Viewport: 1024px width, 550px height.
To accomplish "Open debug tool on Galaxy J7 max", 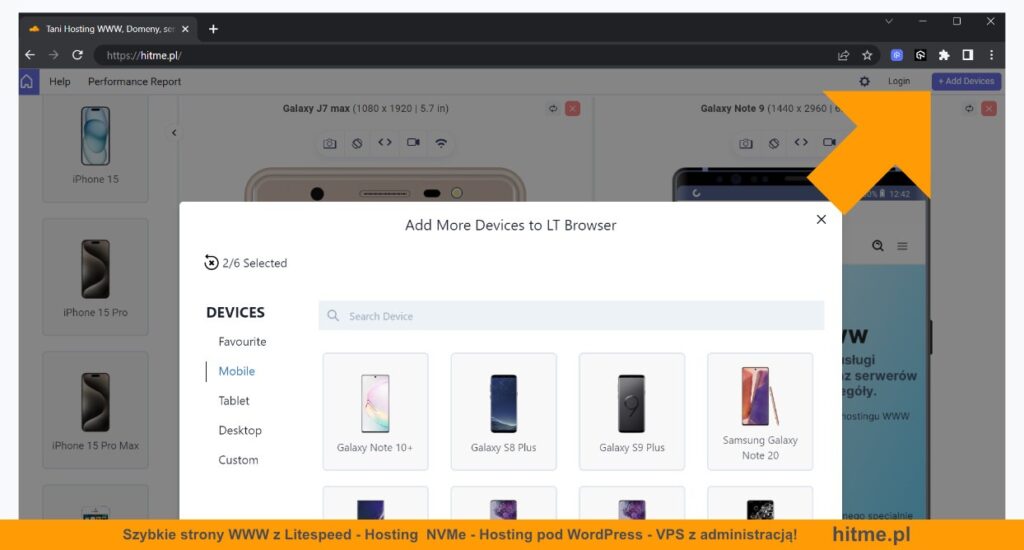I will point(385,142).
